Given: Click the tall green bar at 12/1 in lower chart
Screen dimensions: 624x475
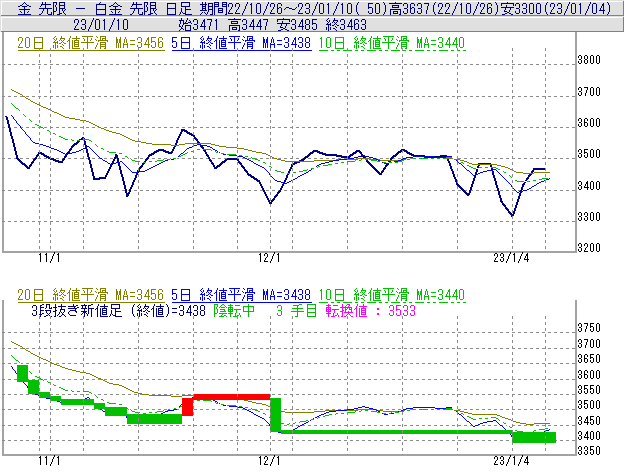Looking at the screenshot, I should point(275,415).
